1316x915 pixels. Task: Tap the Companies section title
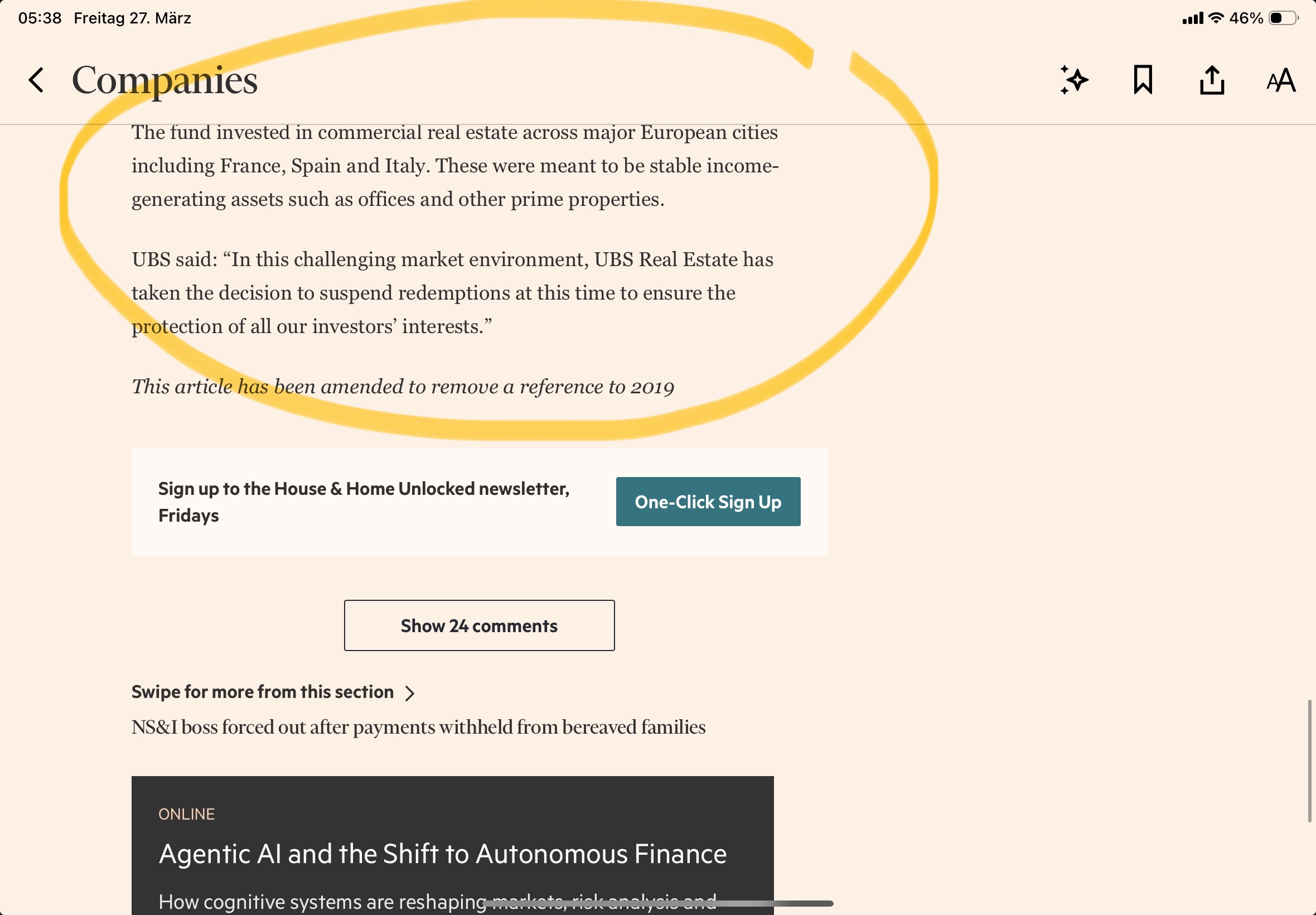(164, 80)
